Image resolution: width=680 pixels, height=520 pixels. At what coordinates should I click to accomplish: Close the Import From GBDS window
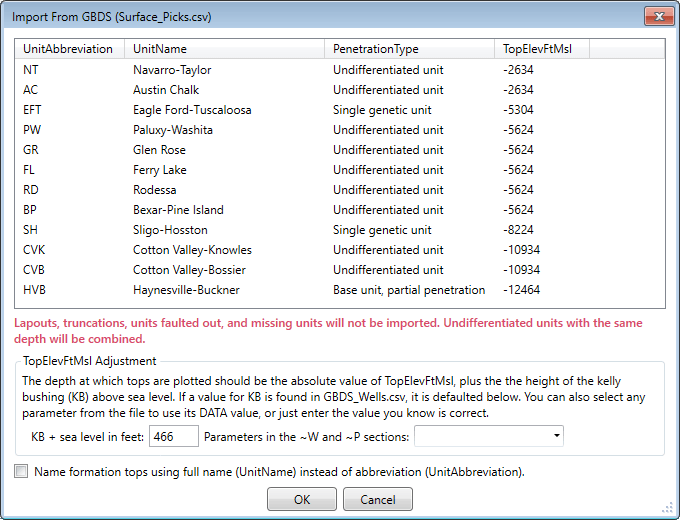click(659, 16)
